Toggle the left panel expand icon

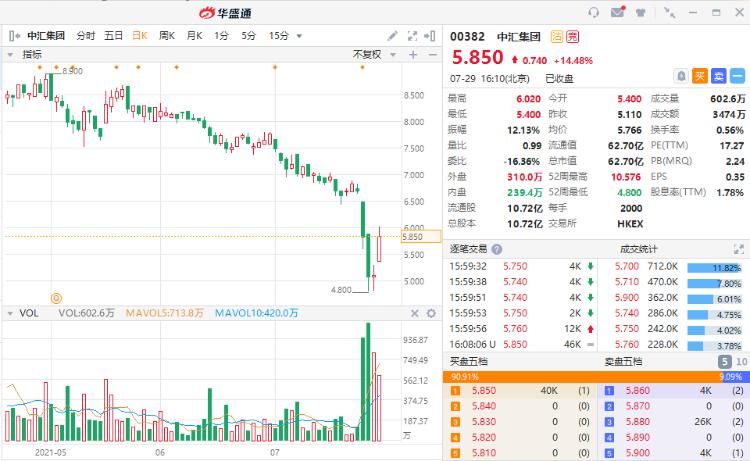[14, 36]
